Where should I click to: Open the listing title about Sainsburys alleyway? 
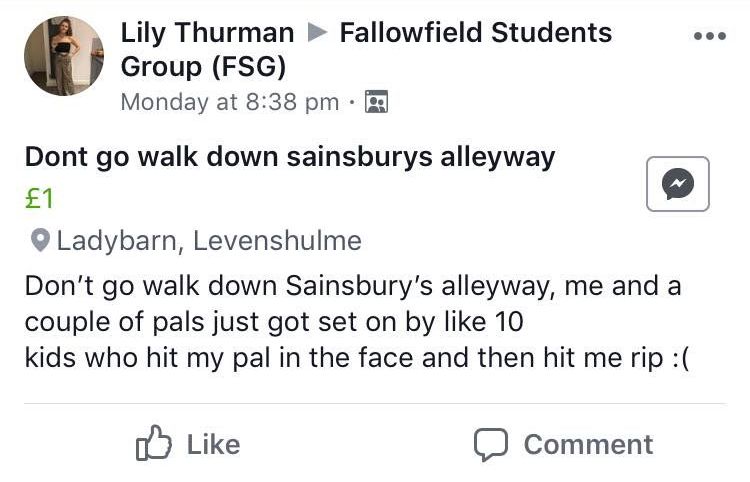pos(290,157)
